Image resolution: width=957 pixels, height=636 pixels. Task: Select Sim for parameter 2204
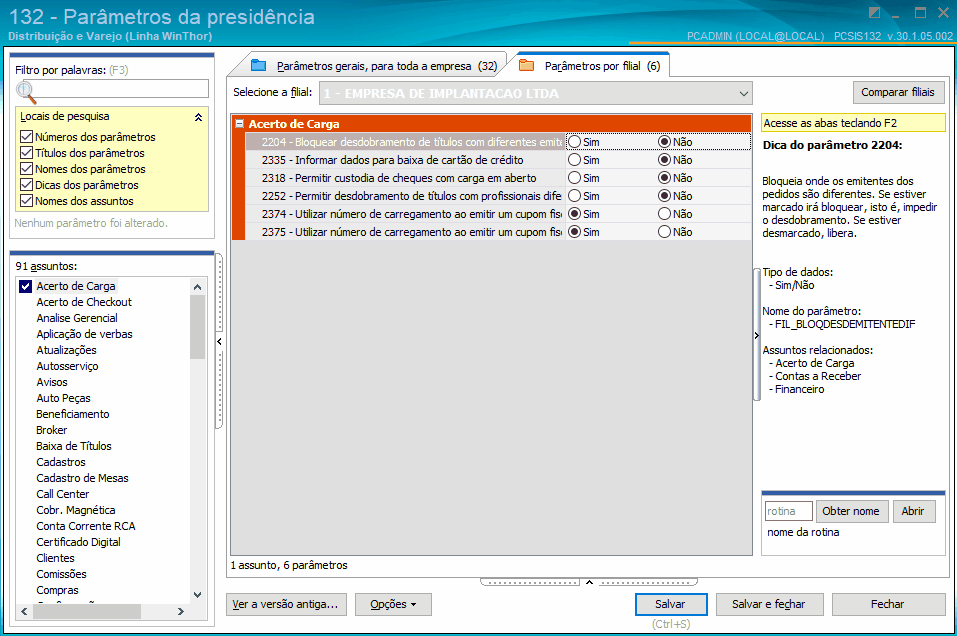[x=574, y=142]
